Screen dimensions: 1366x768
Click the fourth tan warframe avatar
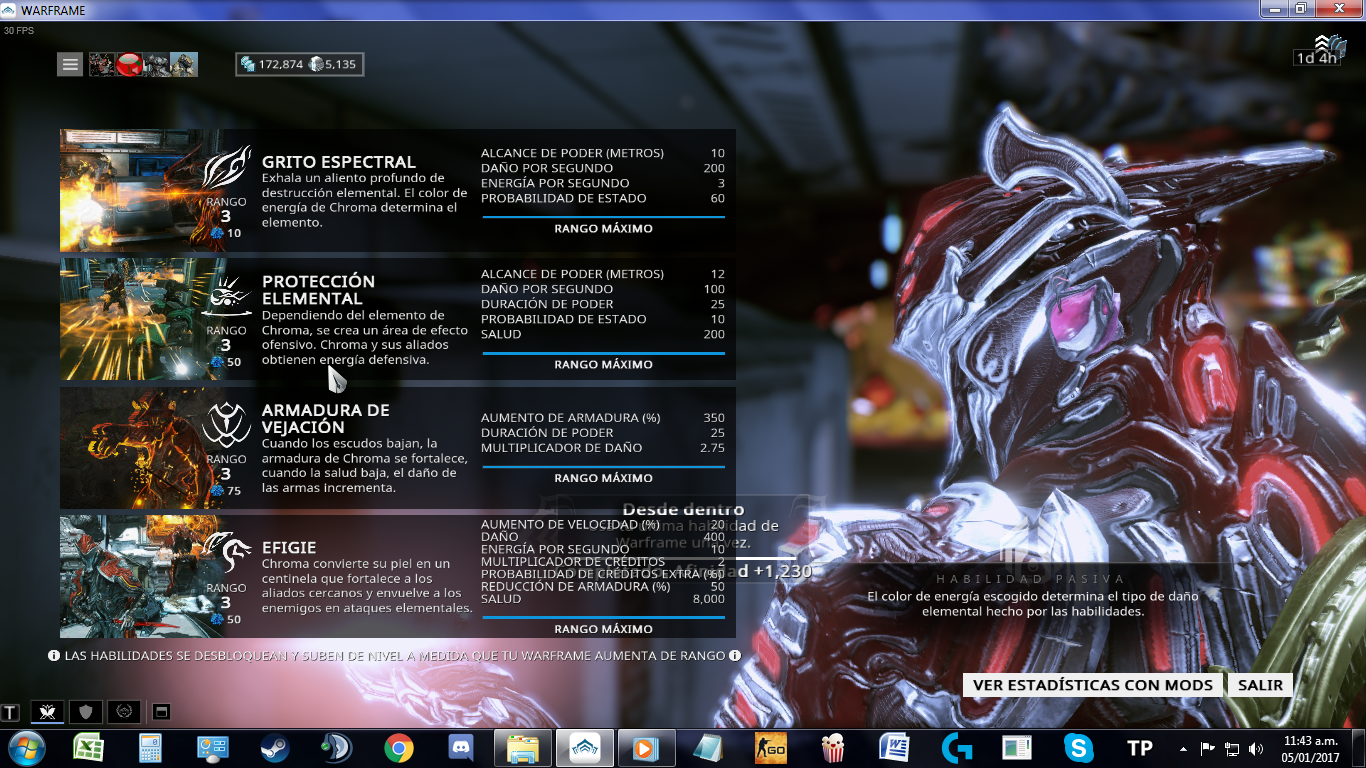184,65
